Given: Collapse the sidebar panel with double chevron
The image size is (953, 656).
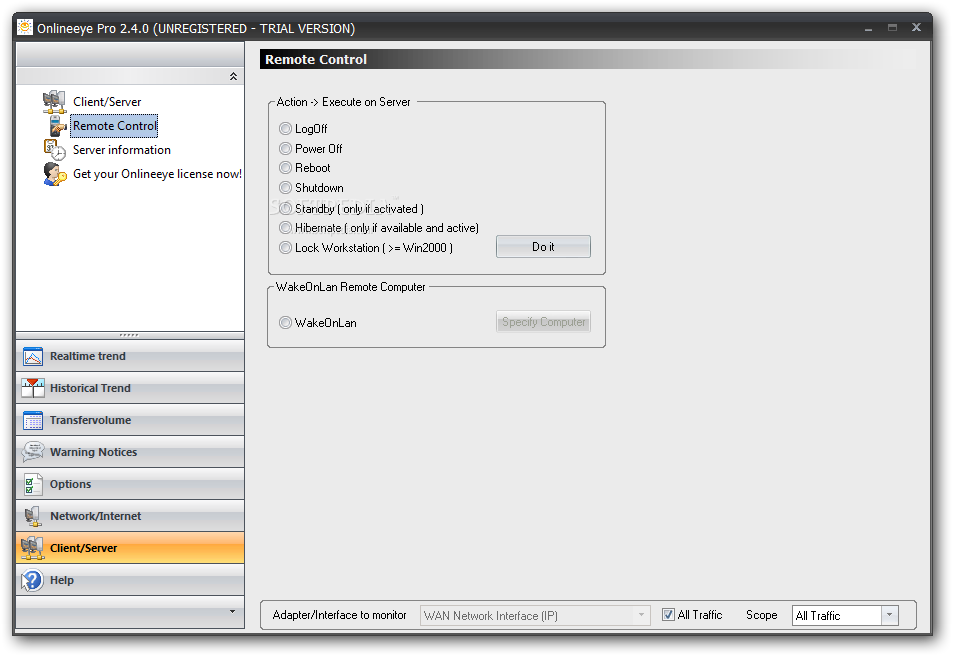Looking at the screenshot, I should click(233, 77).
